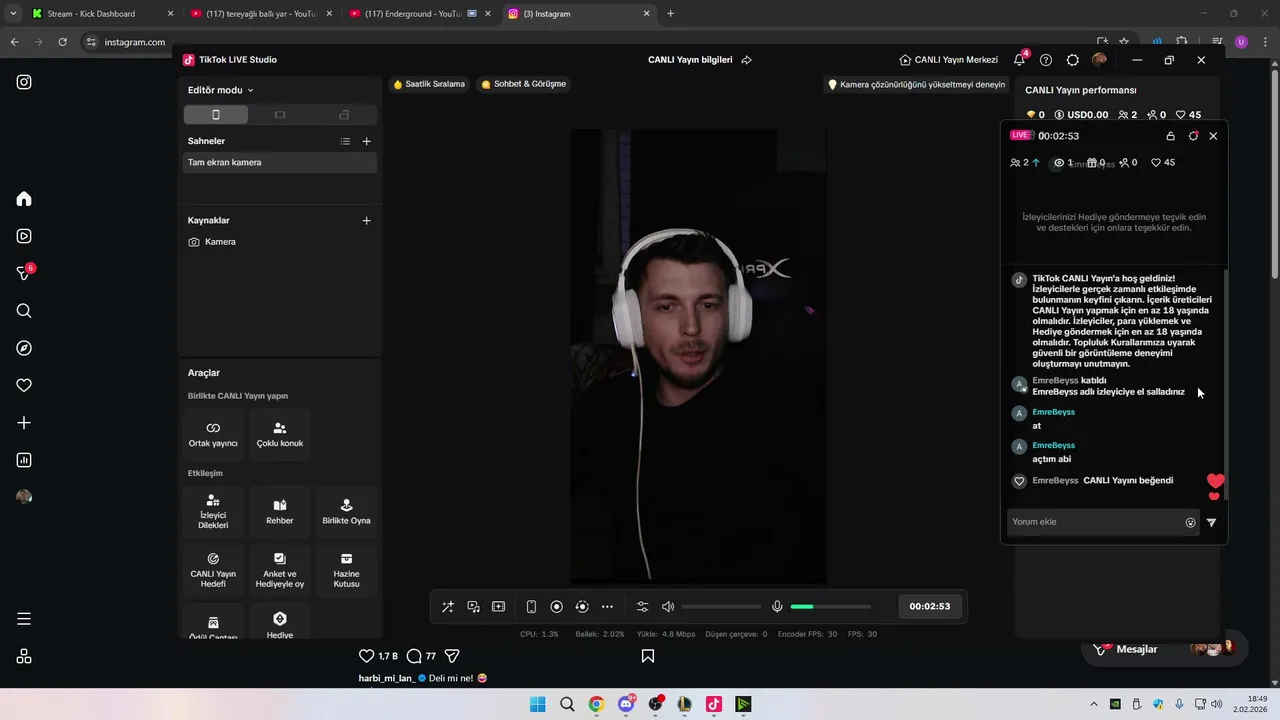Switch to tereyağlı ballı yar YouTube tab

(260, 14)
